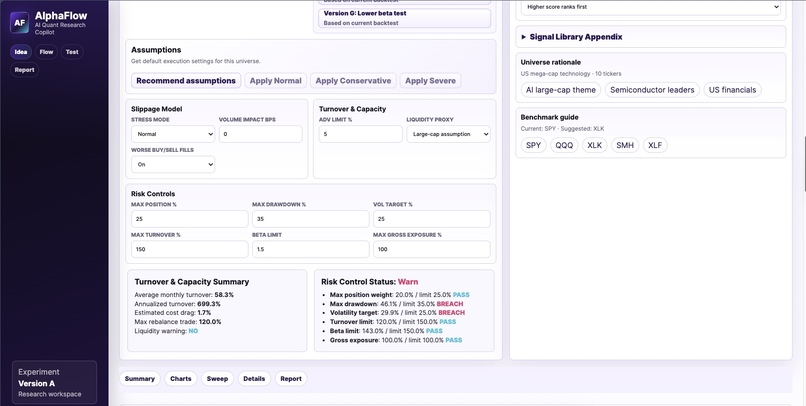Image resolution: width=806 pixels, height=406 pixels.
Task: Switch to the Details tab
Action: tap(254, 379)
